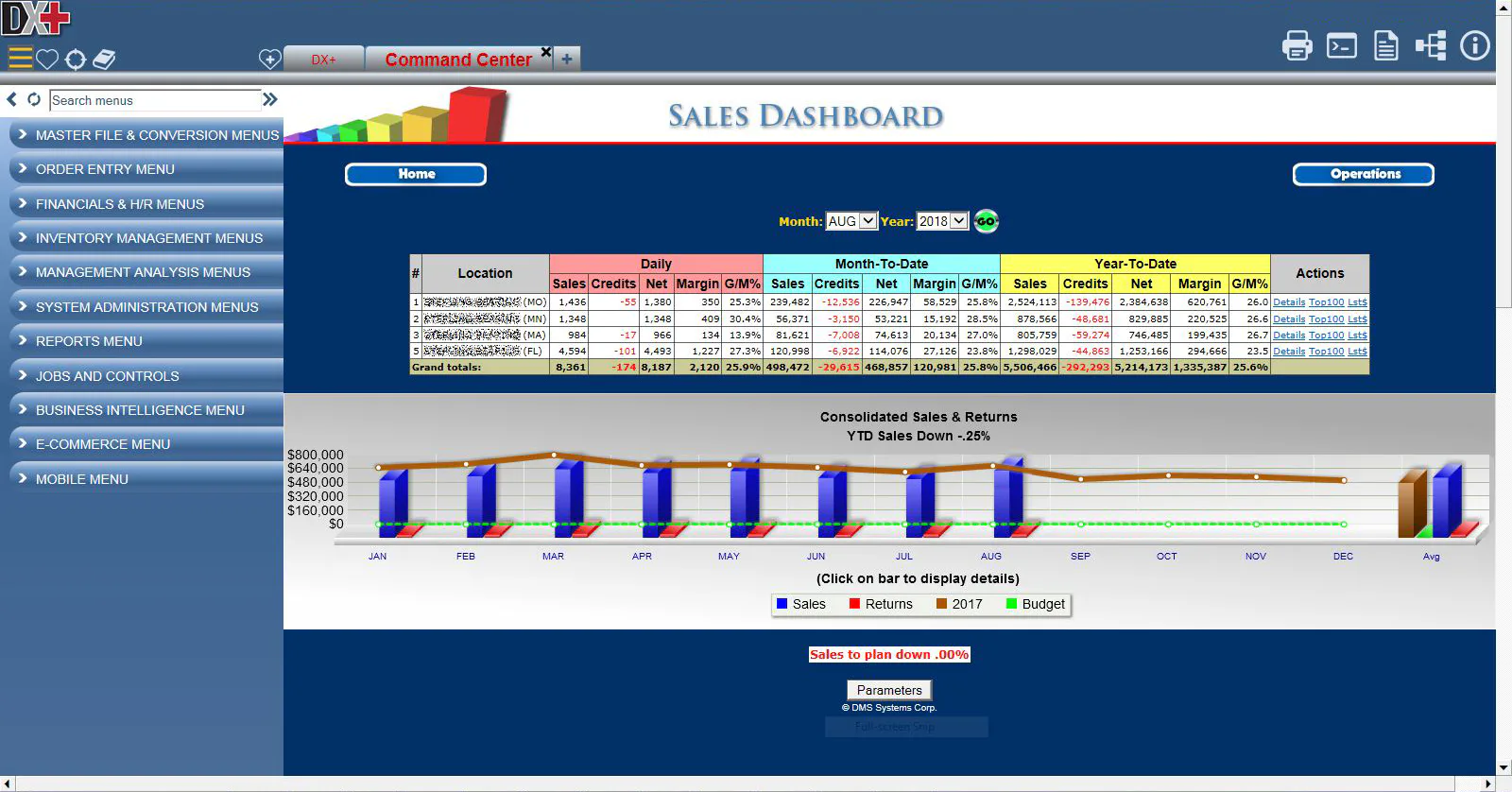The width and height of the screenshot is (1512, 792).
Task: Select the Command Center tab
Action: [458, 60]
